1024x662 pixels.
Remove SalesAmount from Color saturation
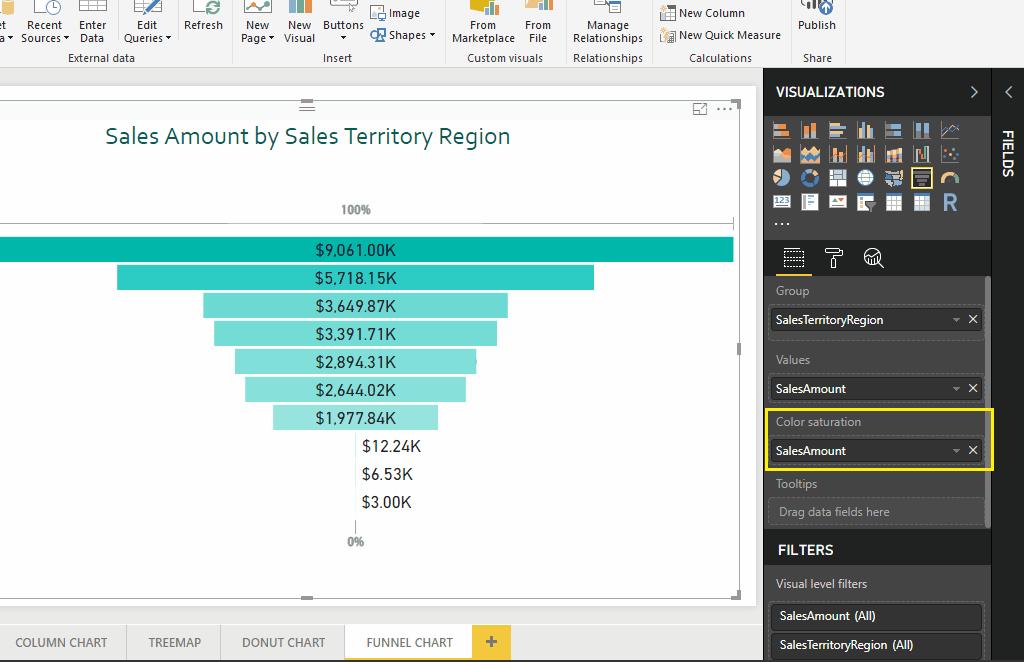pyautogui.click(x=973, y=450)
